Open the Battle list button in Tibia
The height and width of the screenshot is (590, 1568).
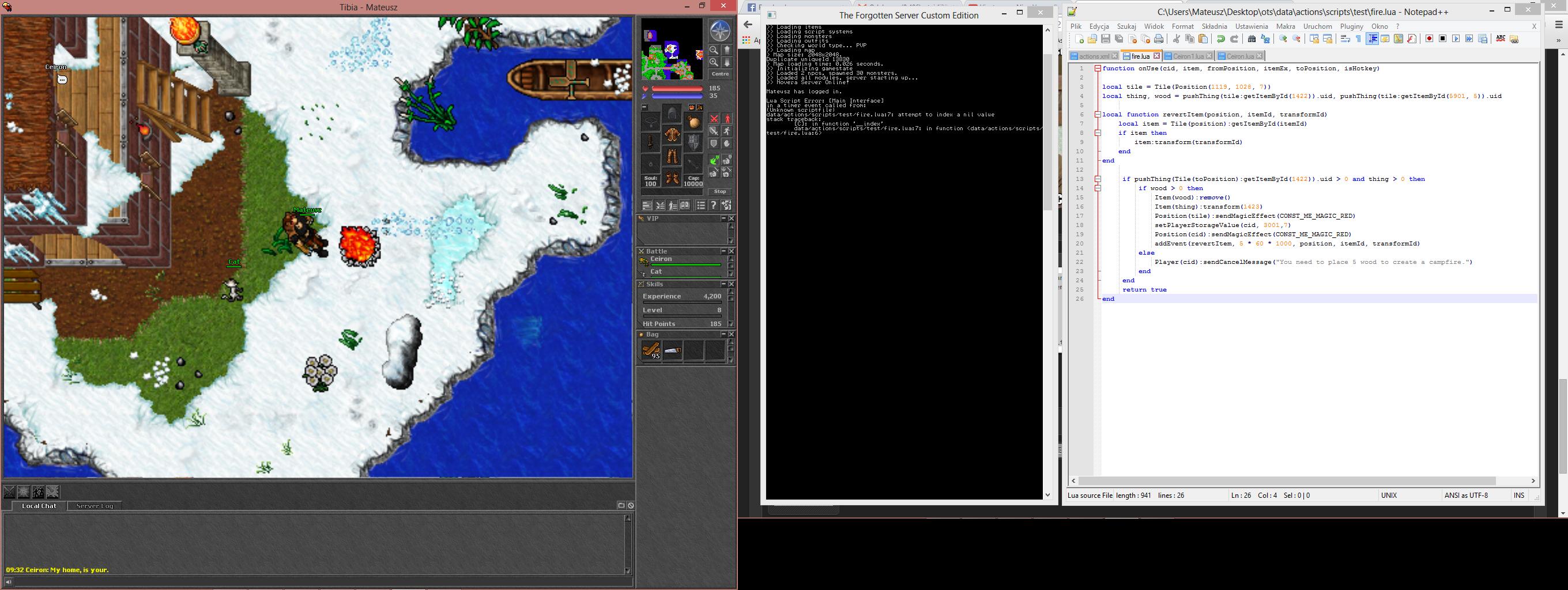660,206
